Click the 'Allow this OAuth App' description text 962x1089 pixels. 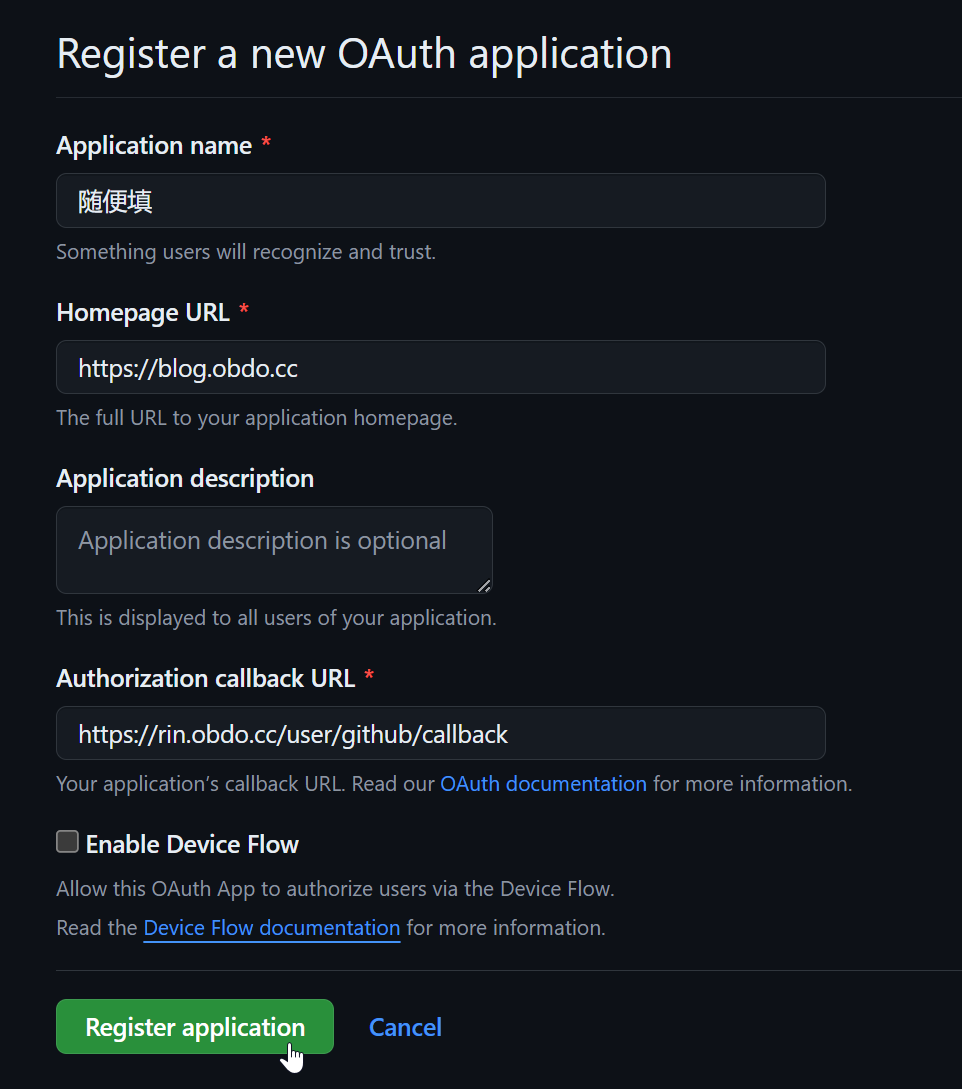click(335, 889)
